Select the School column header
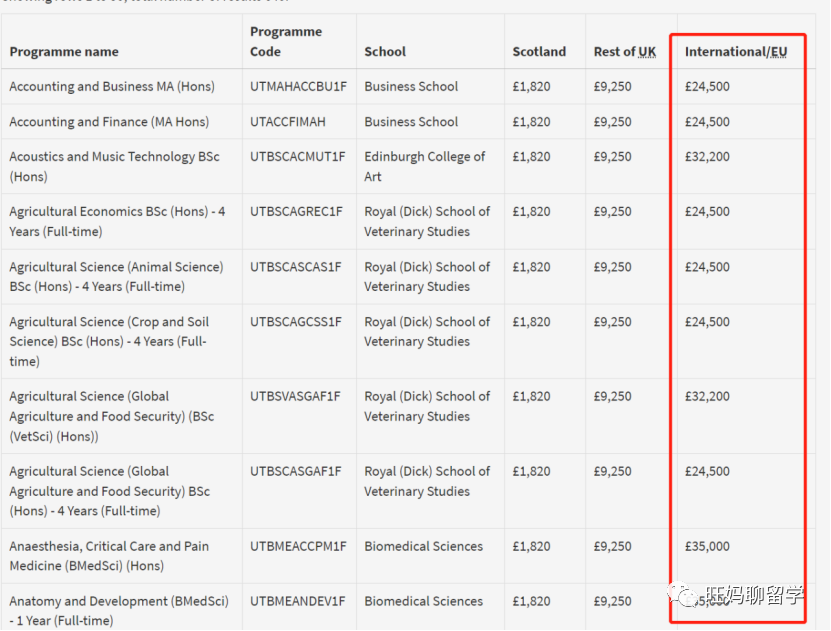The width and height of the screenshot is (831, 631). pyautogui.click(x=385, y=52)
